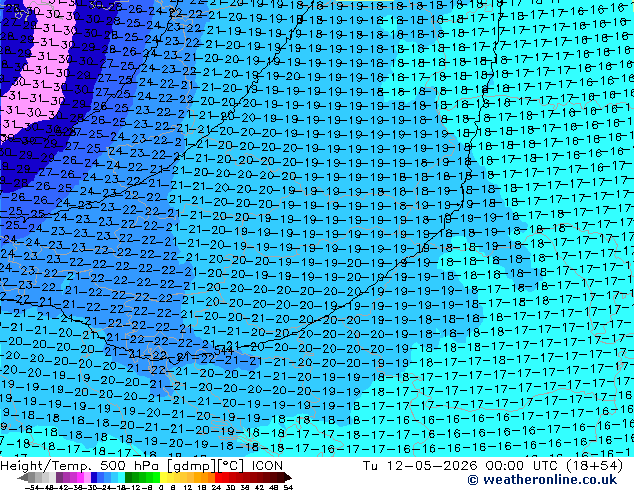Viewport: 634px width, 490px height.
Task: Pick the yellow swatch in the temperature legend
Action: (163, 477)
